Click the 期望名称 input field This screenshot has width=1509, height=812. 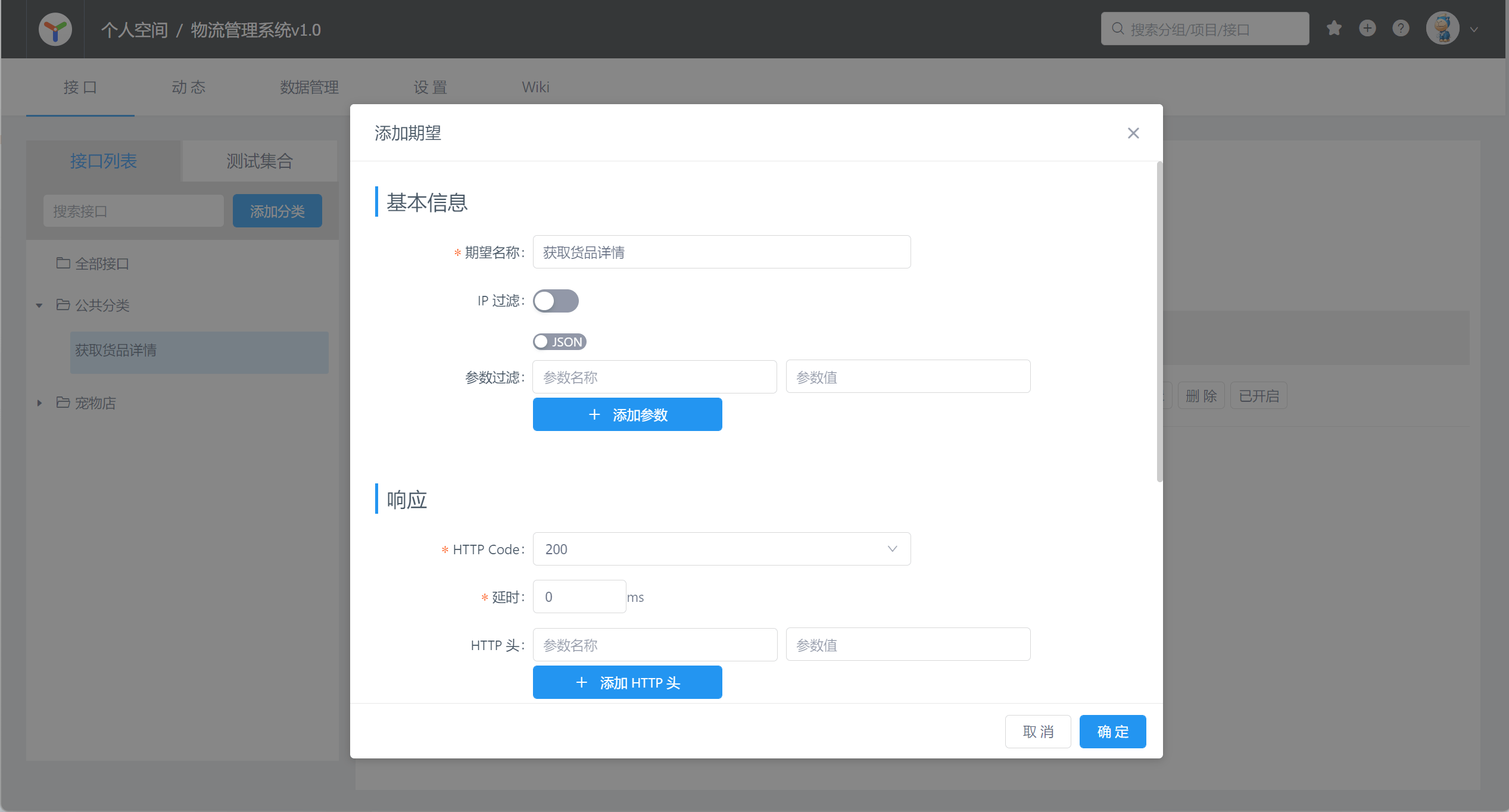(x=721, y=252)
